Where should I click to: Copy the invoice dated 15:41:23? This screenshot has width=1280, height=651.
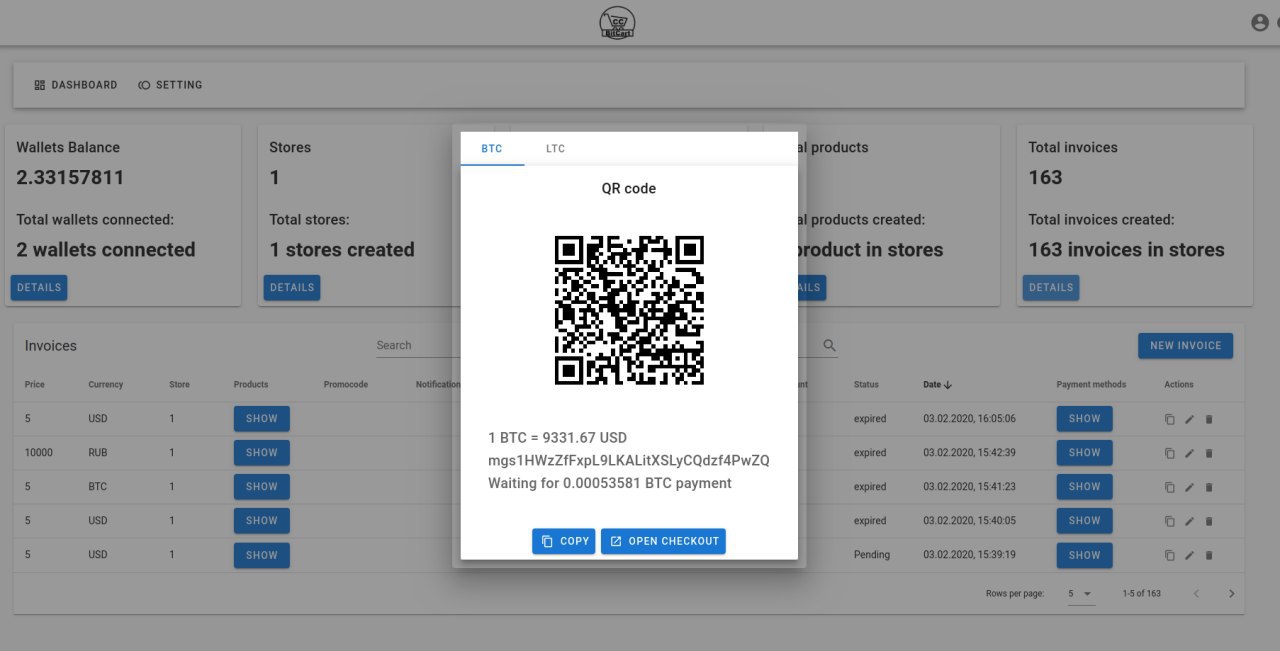[1170, 487]
